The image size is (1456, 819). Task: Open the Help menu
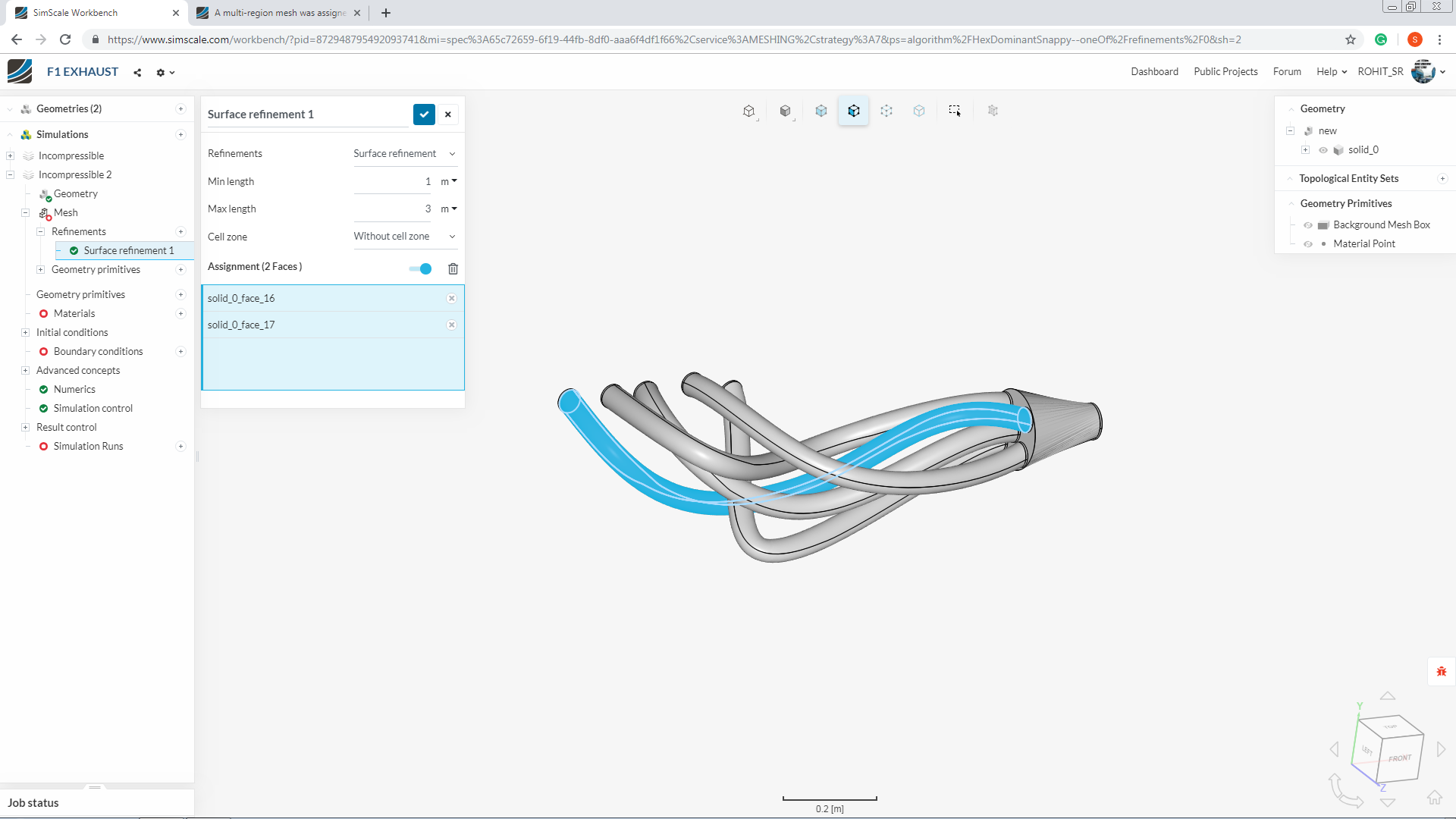(x=1331, y=72)
